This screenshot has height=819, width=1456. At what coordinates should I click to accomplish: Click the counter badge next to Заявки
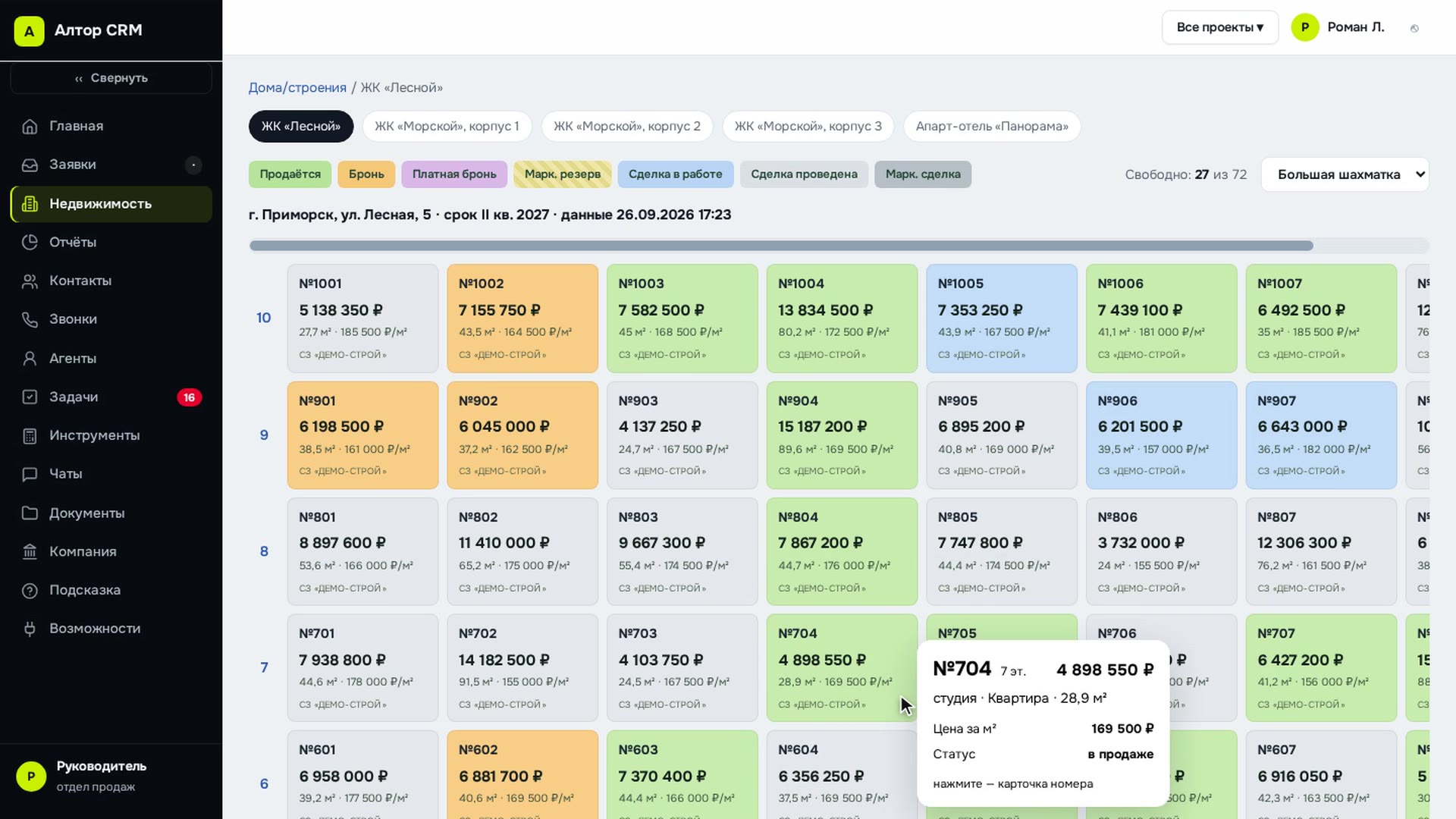pyautogui.click(x=193, y=165)
